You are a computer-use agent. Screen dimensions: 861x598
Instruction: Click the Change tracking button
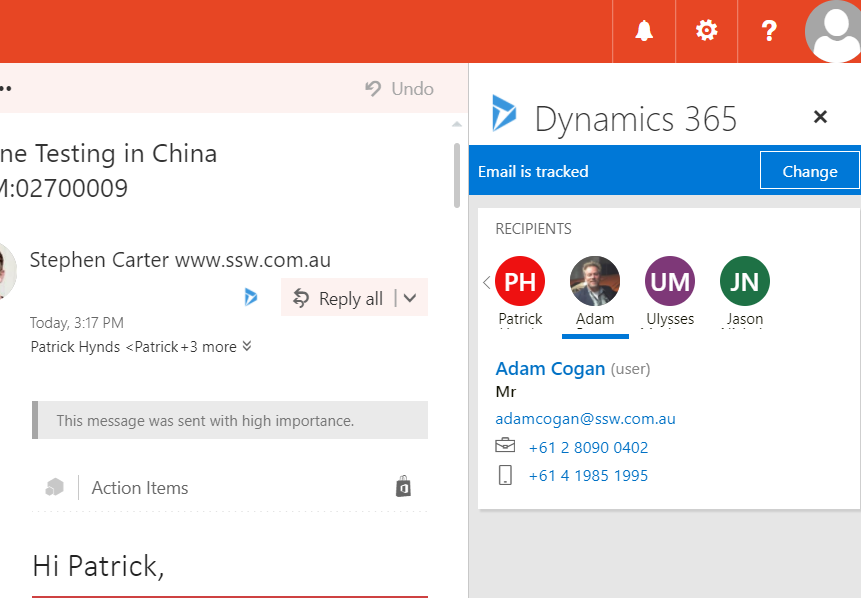click(x=809, y=171)
